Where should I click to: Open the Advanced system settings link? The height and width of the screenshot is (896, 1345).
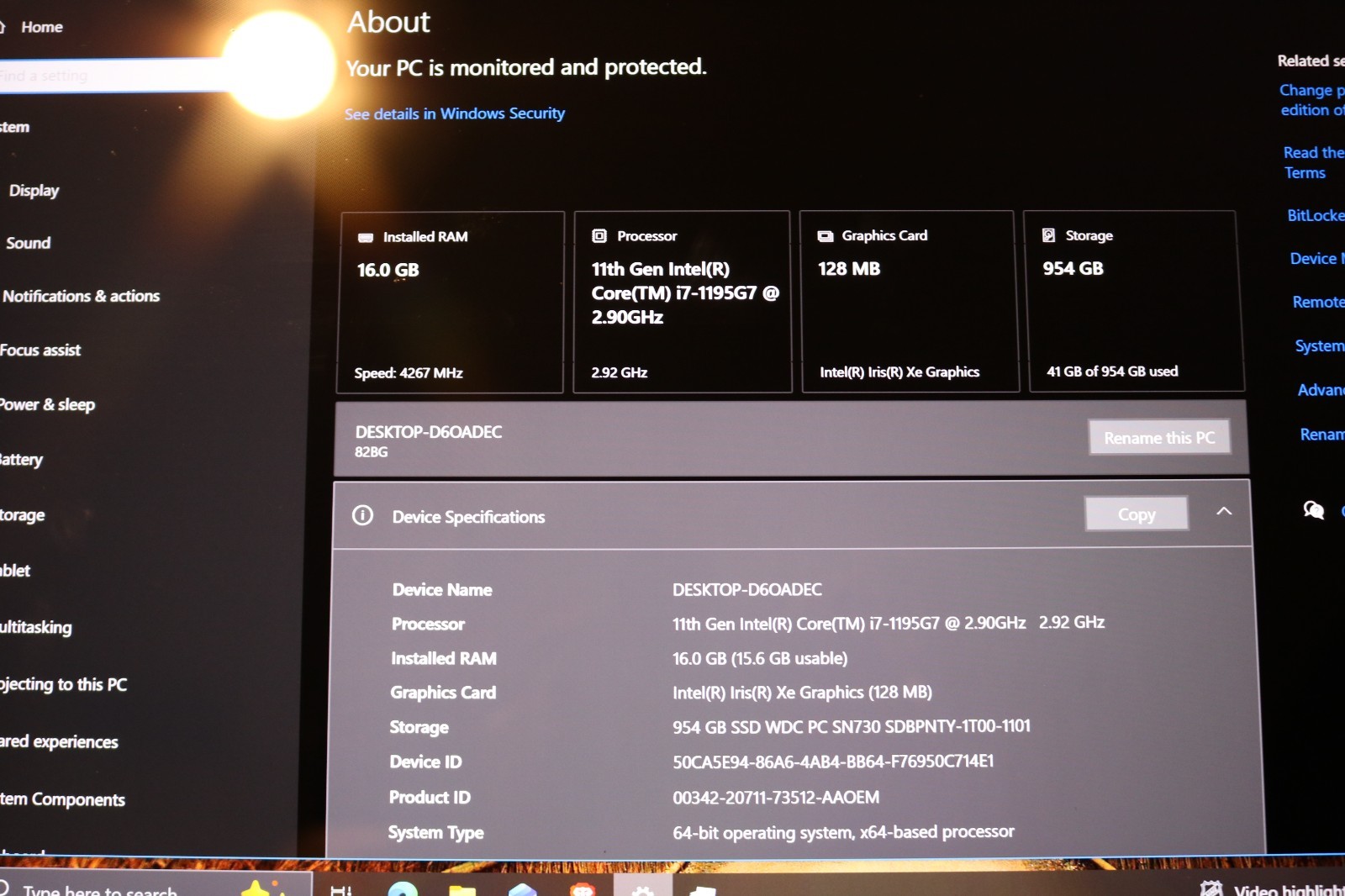(x=1321, y=390)
